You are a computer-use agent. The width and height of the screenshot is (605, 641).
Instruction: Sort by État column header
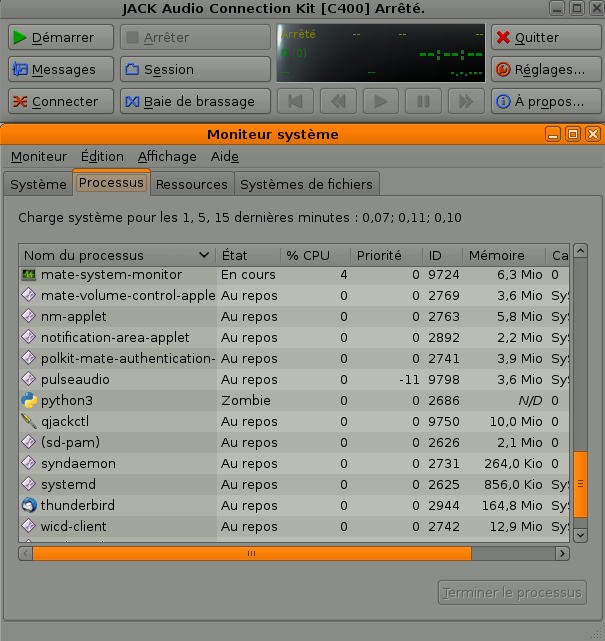point(248,256)
